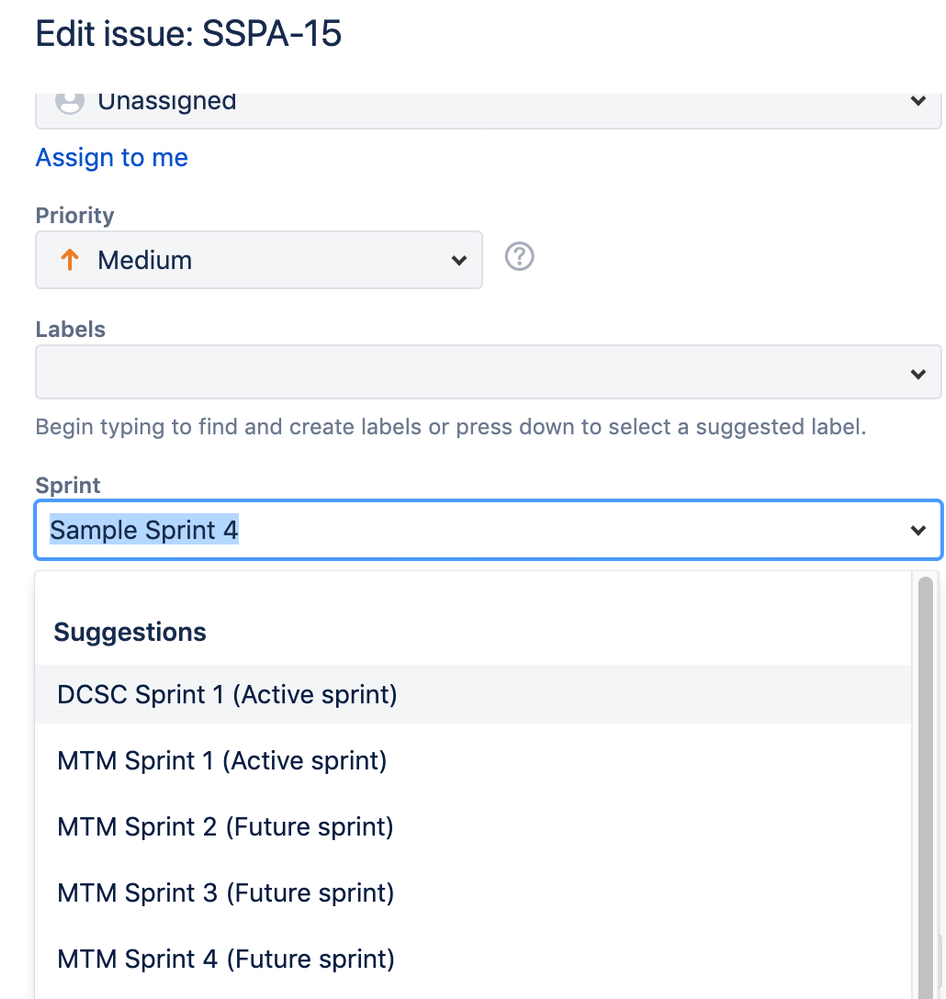Click the grey unassigned avatar icon
946x999 pixels.
[69, 103]
